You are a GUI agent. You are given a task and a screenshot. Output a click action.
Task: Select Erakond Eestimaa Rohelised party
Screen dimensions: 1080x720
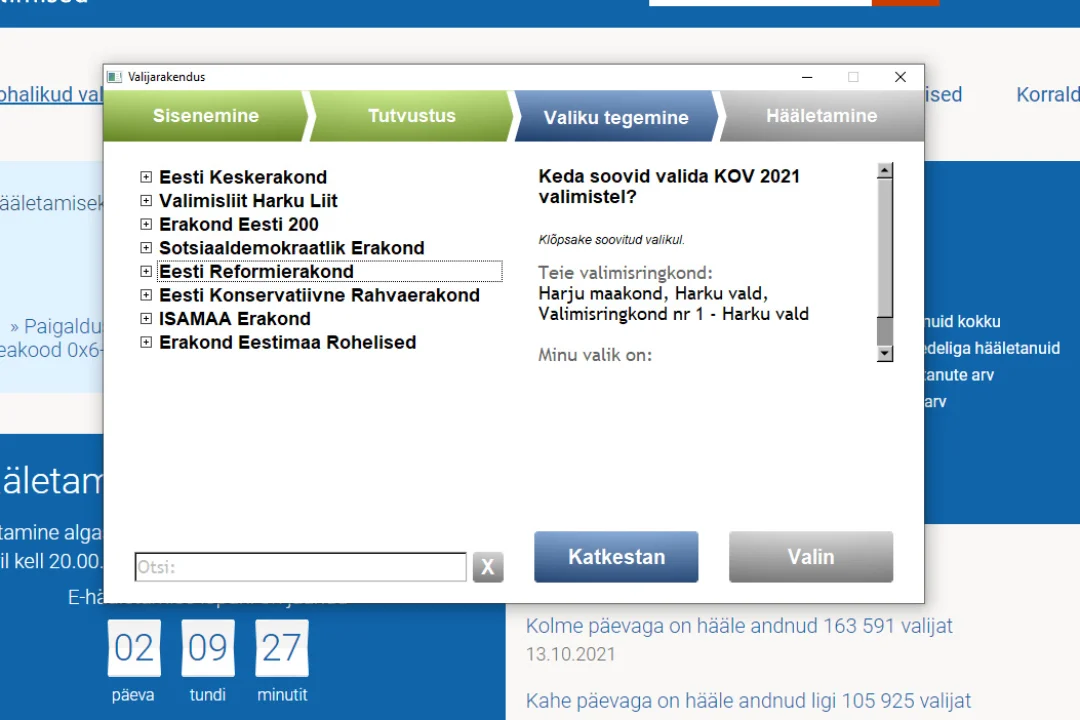[x=288, y=342]
